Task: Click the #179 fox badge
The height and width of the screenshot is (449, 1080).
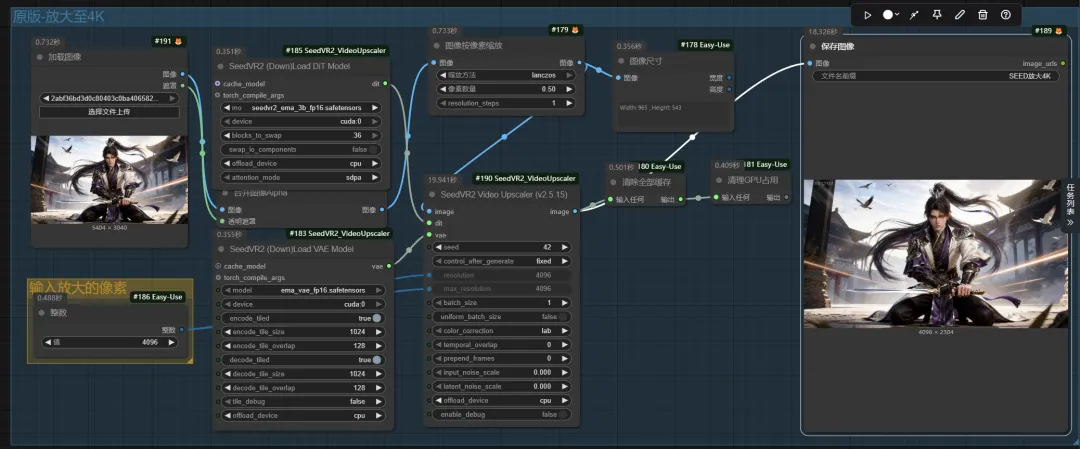Action: pos(566,30)
